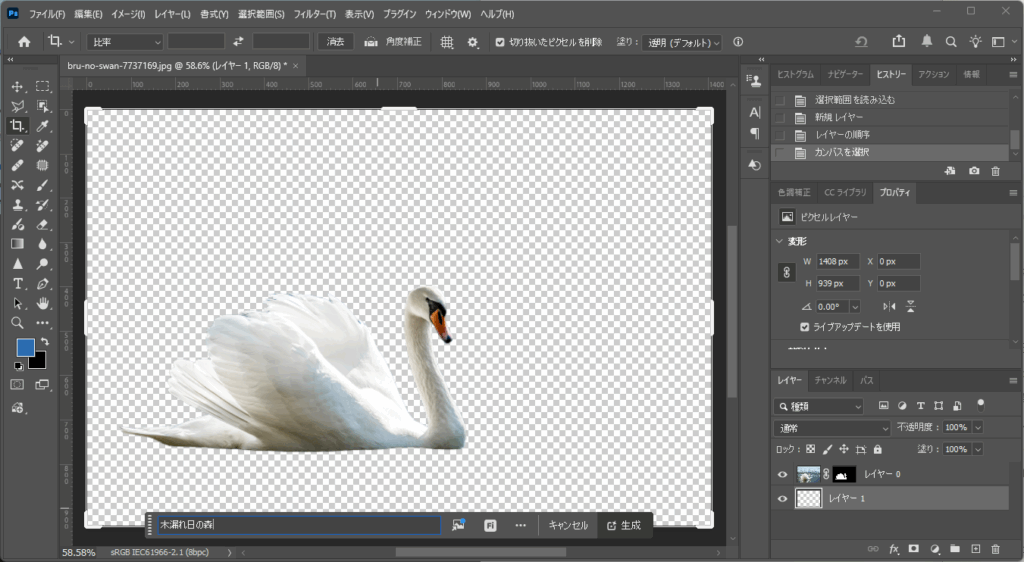
Task: Click the generative fill prompt text field
Action: click(x=298, y=525)
